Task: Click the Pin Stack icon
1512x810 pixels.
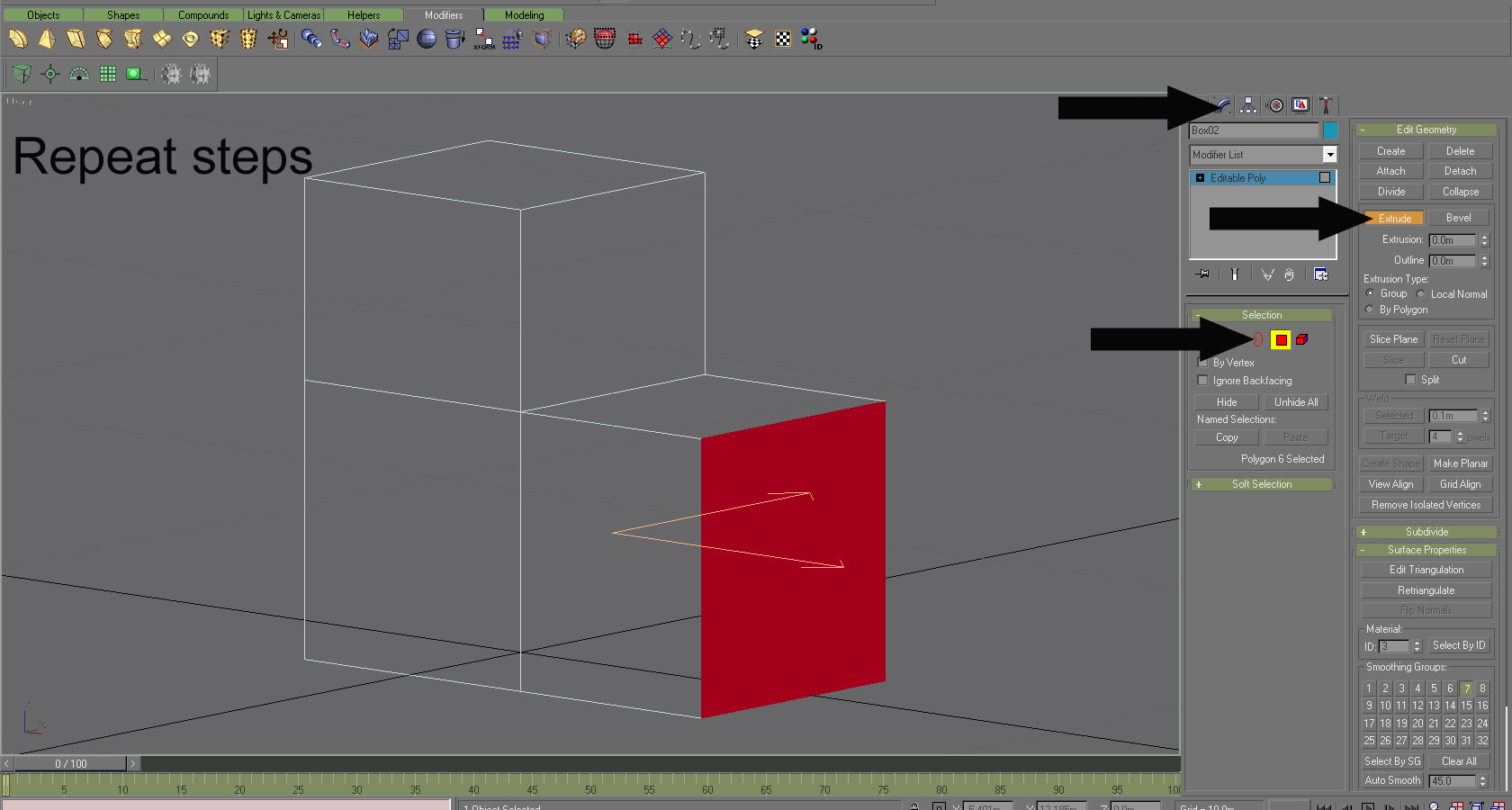Action: pos(1202,274)
